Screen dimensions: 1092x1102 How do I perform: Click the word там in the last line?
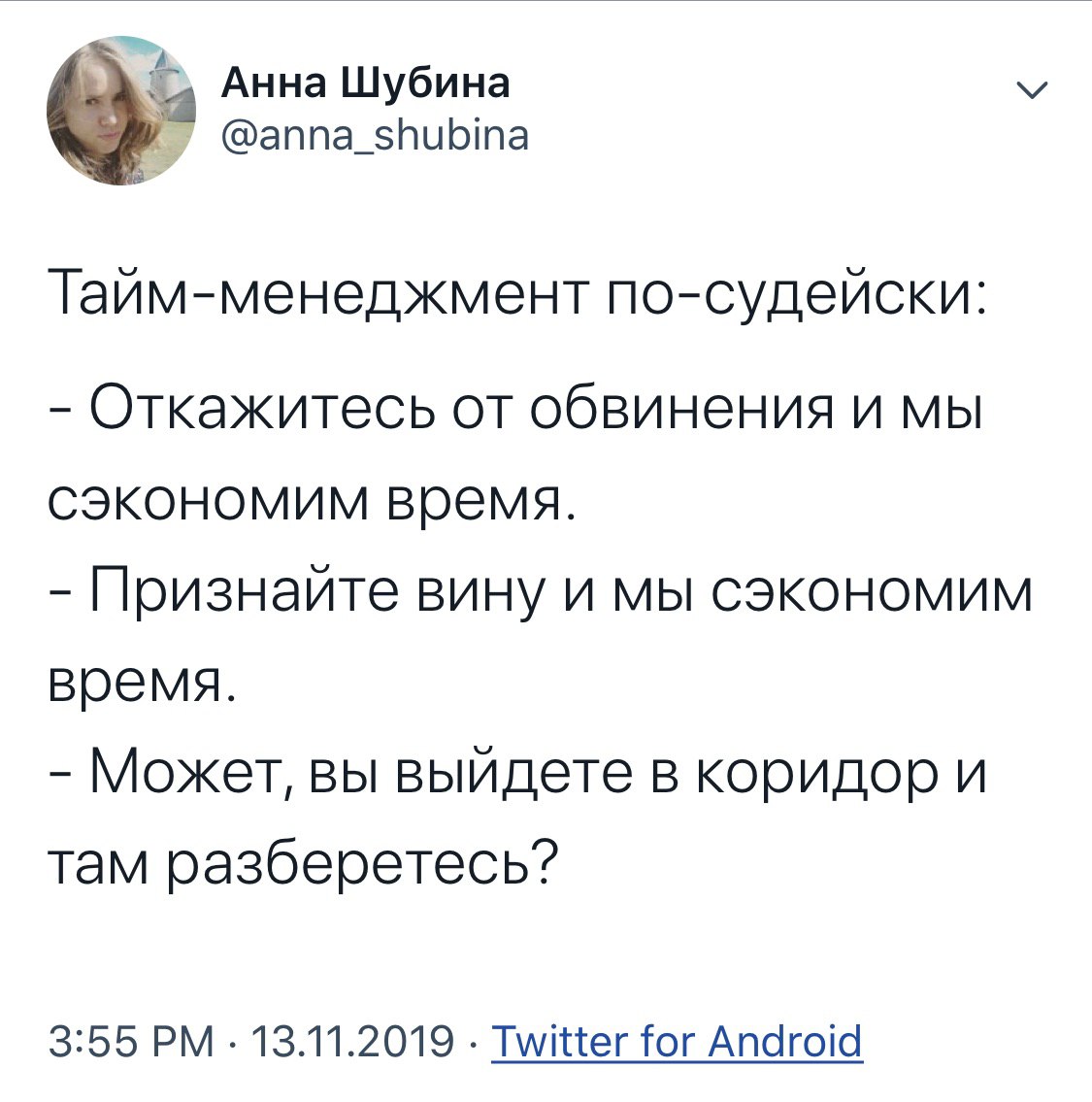coord(101,861)
